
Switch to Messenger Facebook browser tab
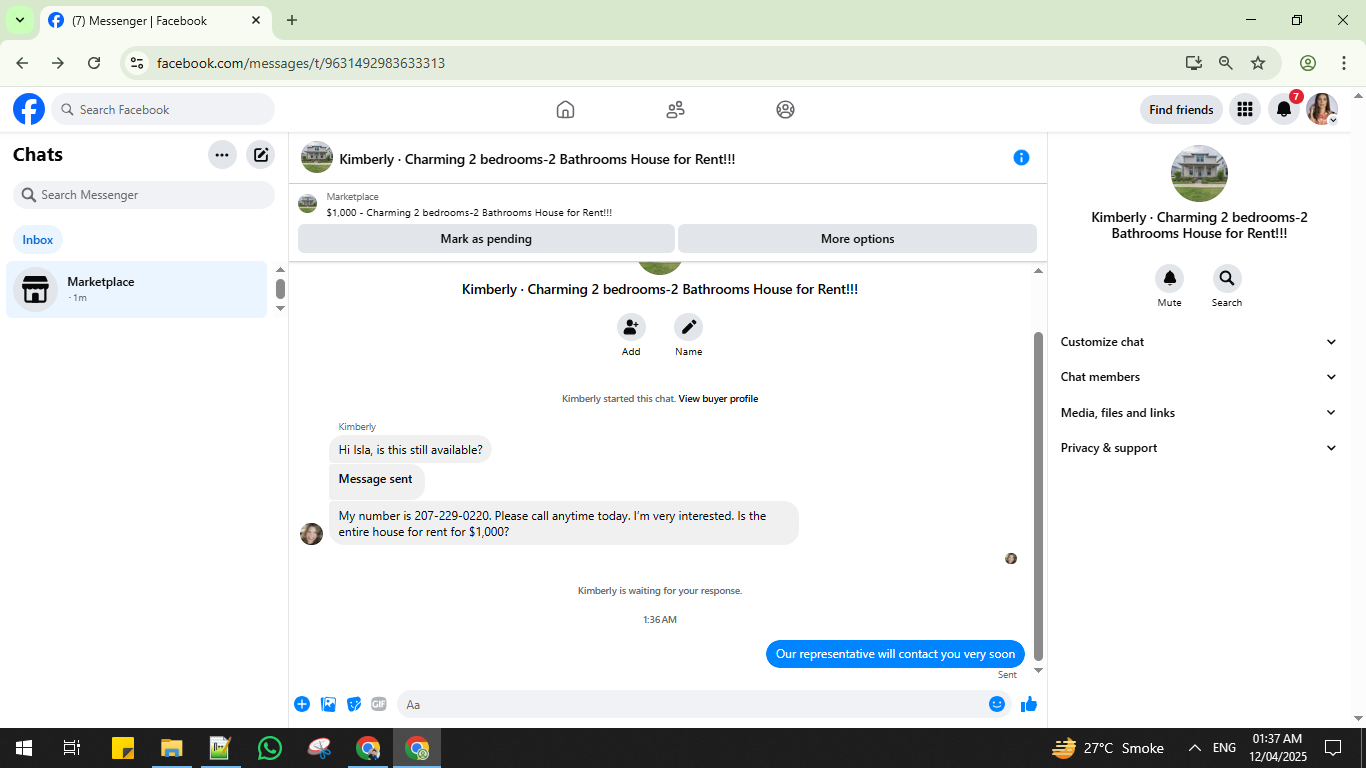156,20
